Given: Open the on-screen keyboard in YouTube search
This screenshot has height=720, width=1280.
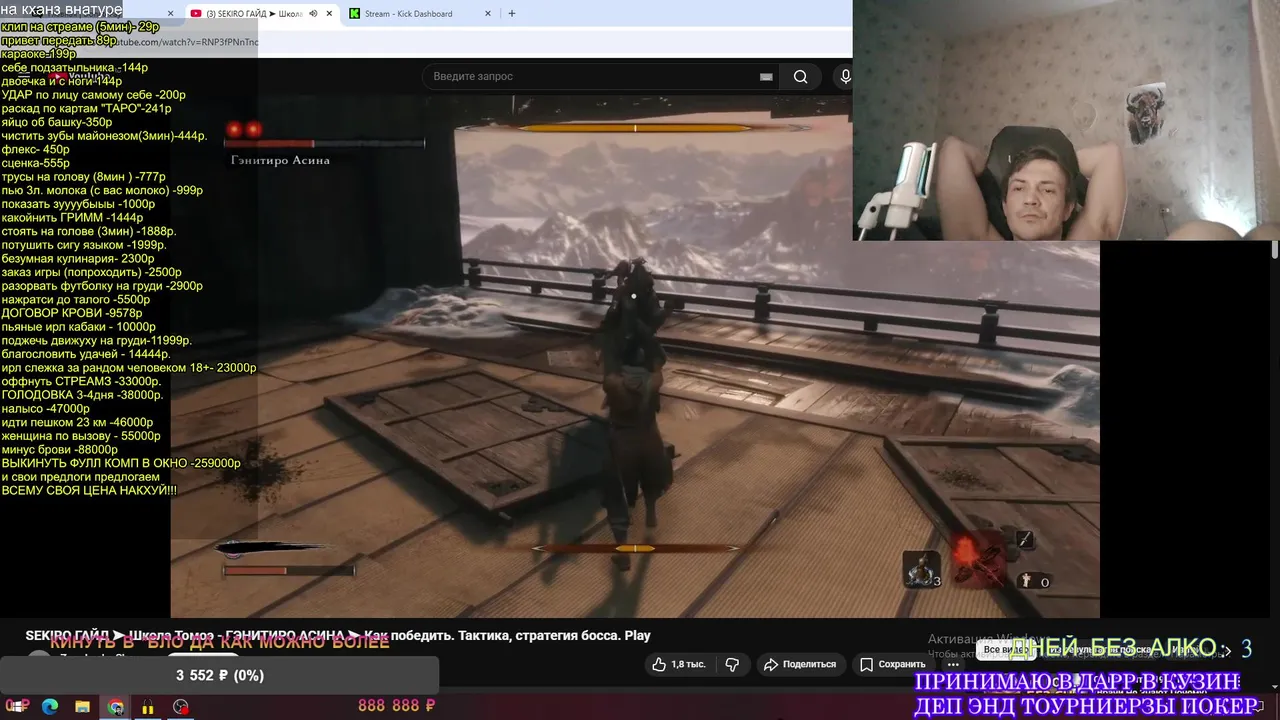Looking at the screenshot, I should point(766,77).
